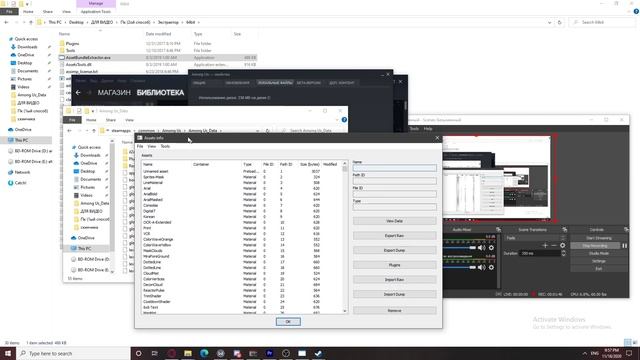Open Share tab in Among Us_Data explorer
This screenshot has height=360, width=640.
coord(111,120)
